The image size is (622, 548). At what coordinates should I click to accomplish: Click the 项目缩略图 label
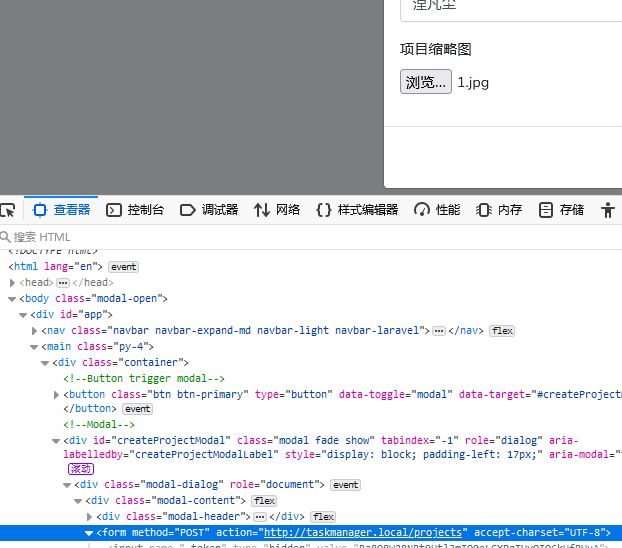436,49
